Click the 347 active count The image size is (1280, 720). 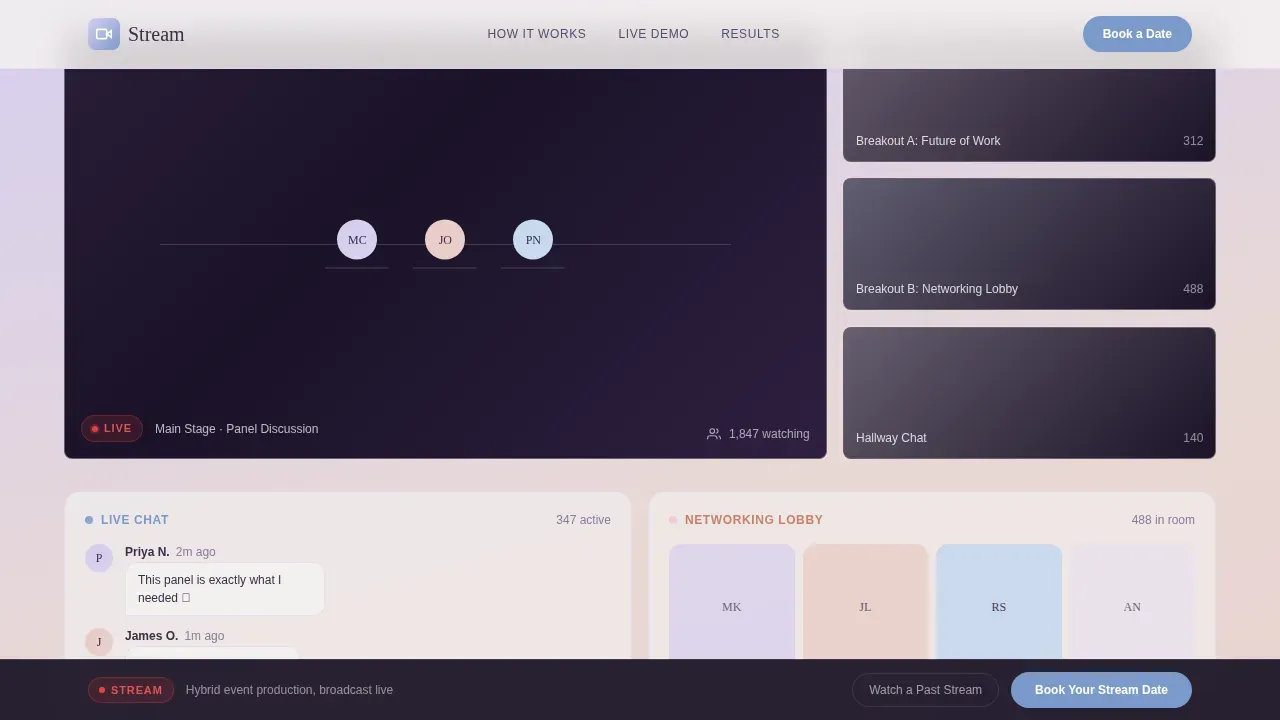coord(583,520)
